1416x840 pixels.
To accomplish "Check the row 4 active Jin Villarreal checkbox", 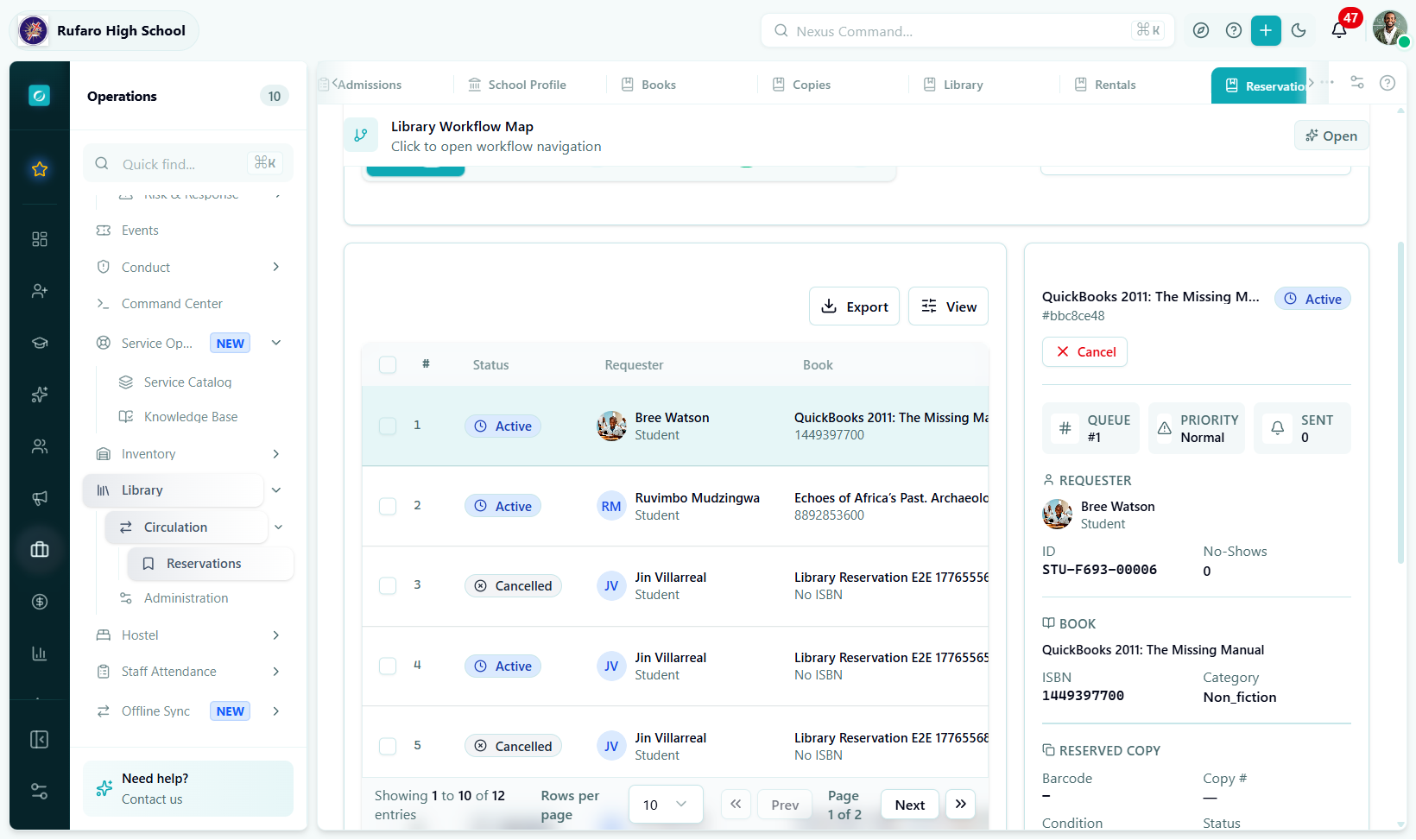I will (x=388, y=666).
